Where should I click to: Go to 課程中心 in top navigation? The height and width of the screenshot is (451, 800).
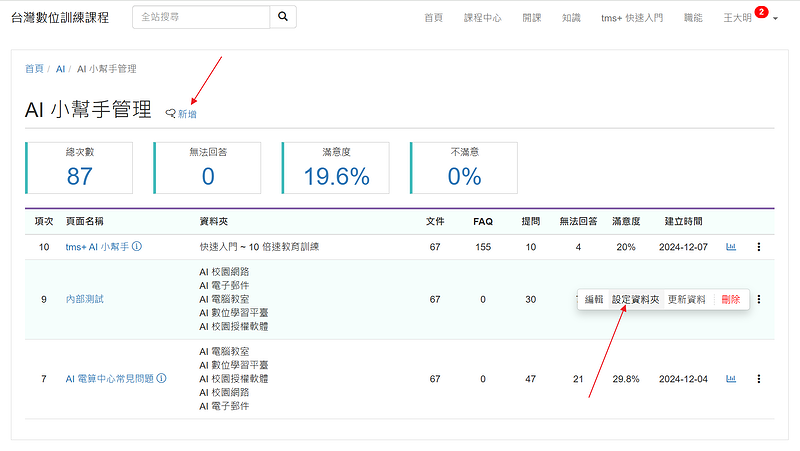[483, 18]
